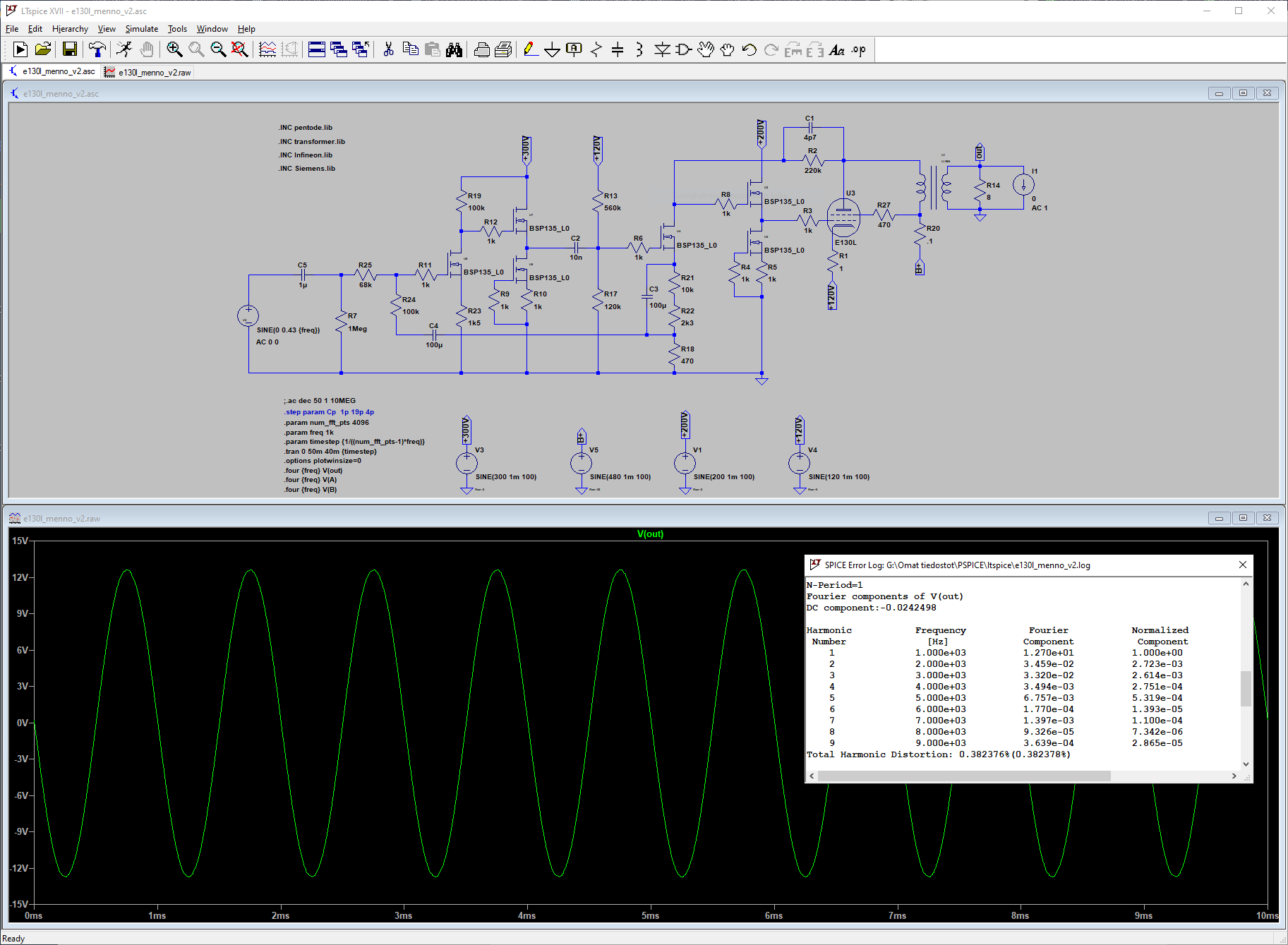This screenshot has width=1288, height=945.
Task: Switch to the e130l_menno_v2.asc tab
Action: (52, 71)
